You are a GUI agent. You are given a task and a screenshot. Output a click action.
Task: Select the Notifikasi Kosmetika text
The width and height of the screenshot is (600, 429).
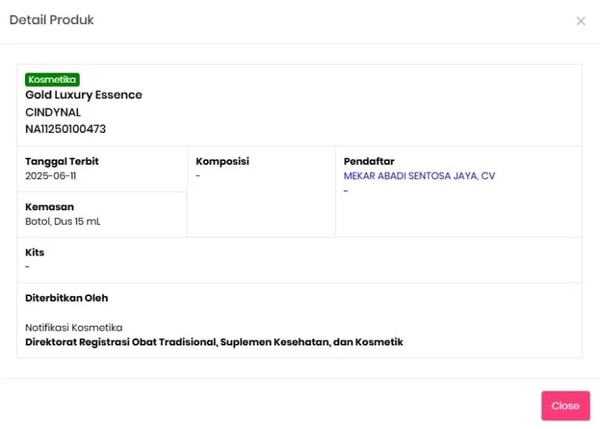74,327
